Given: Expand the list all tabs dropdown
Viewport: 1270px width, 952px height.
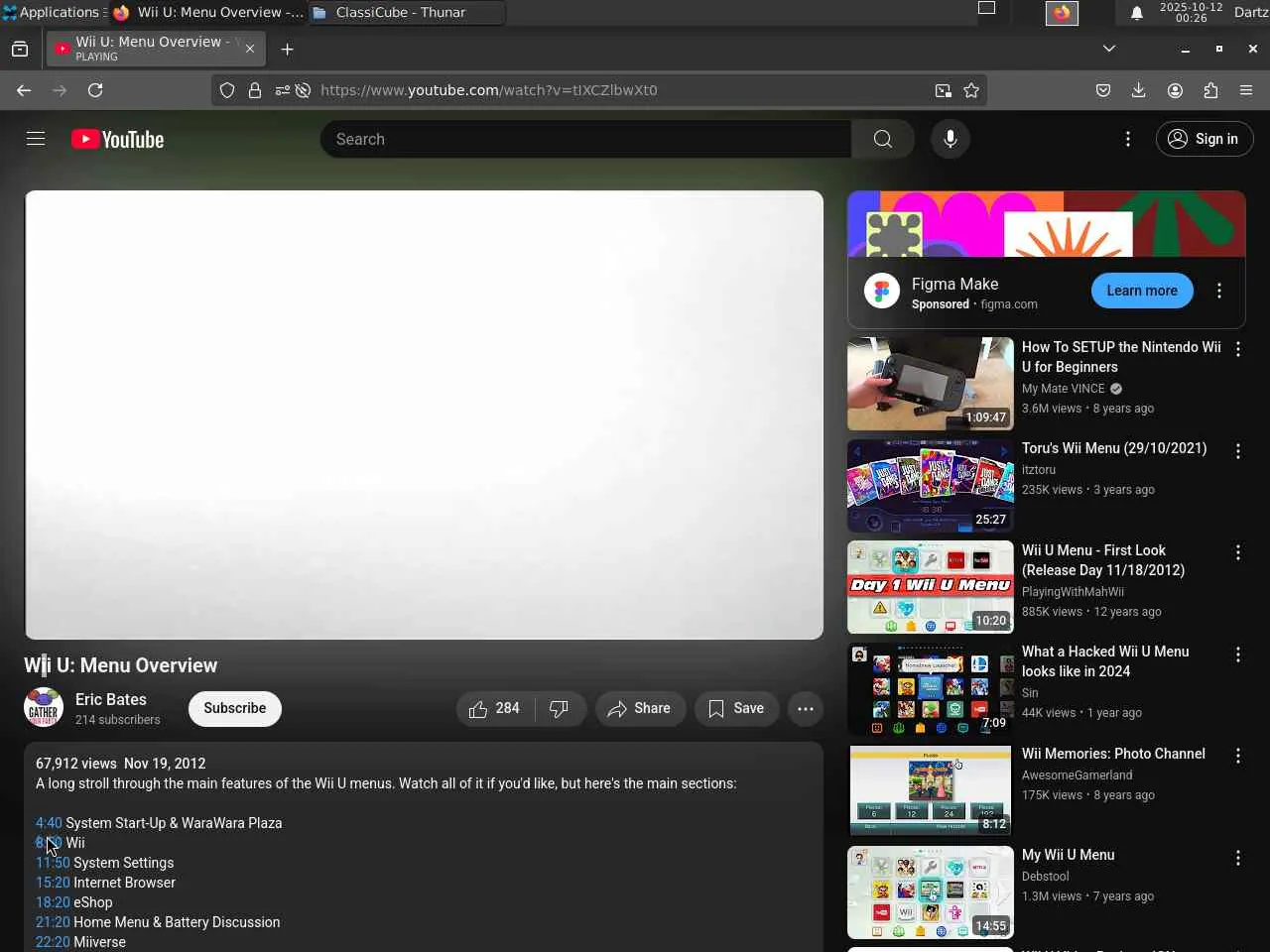Looking at the screenshot, I should [1109, 49].
